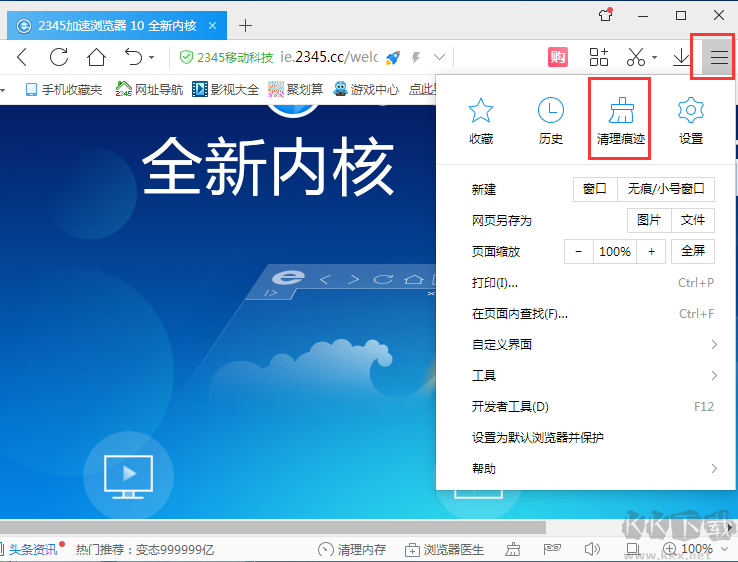Expand 工具 submenu
The image size is (738, 562).
point(586,376)
